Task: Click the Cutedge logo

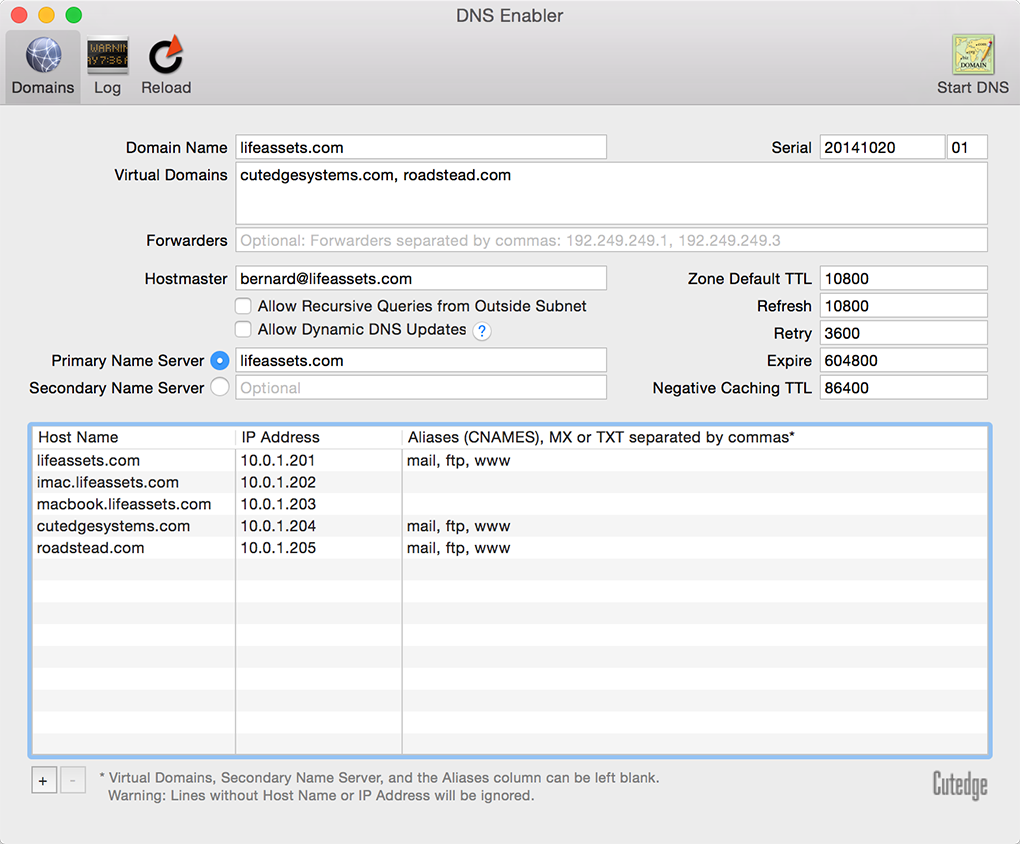Action: [959, 785]
